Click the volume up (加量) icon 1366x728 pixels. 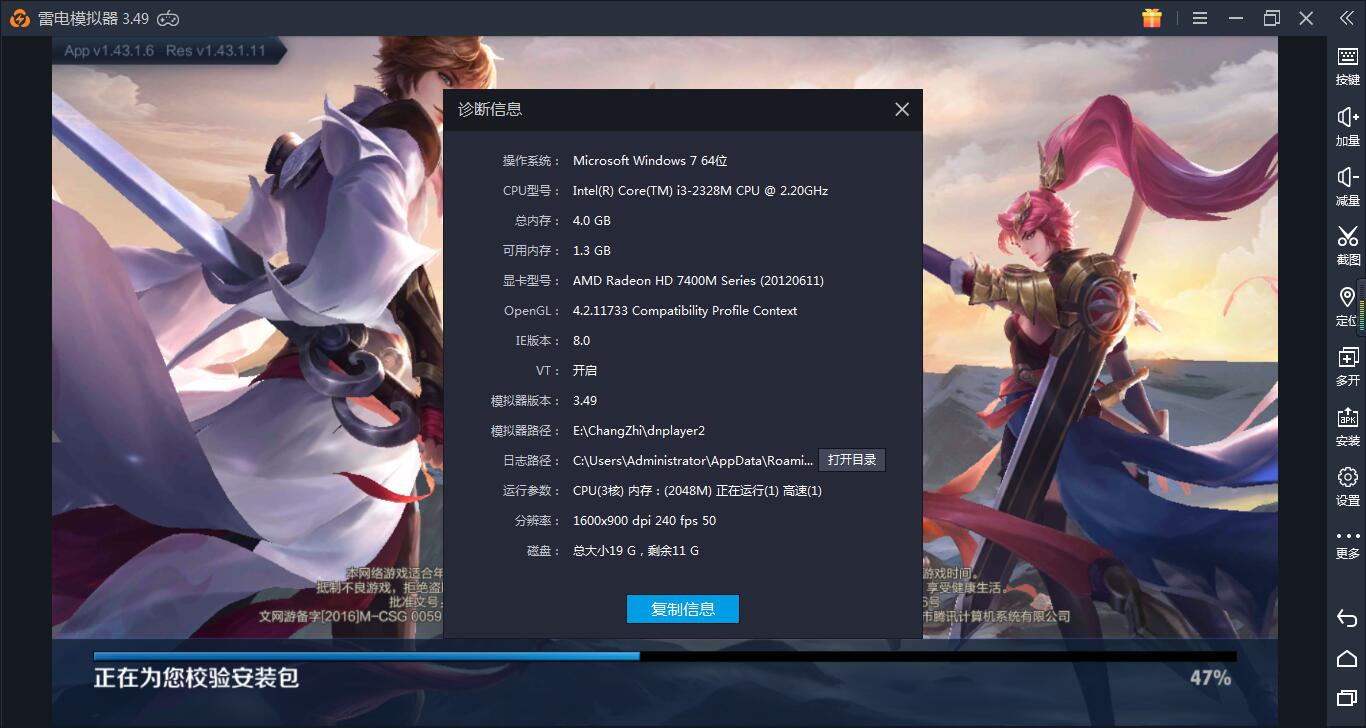(1347, 124)
